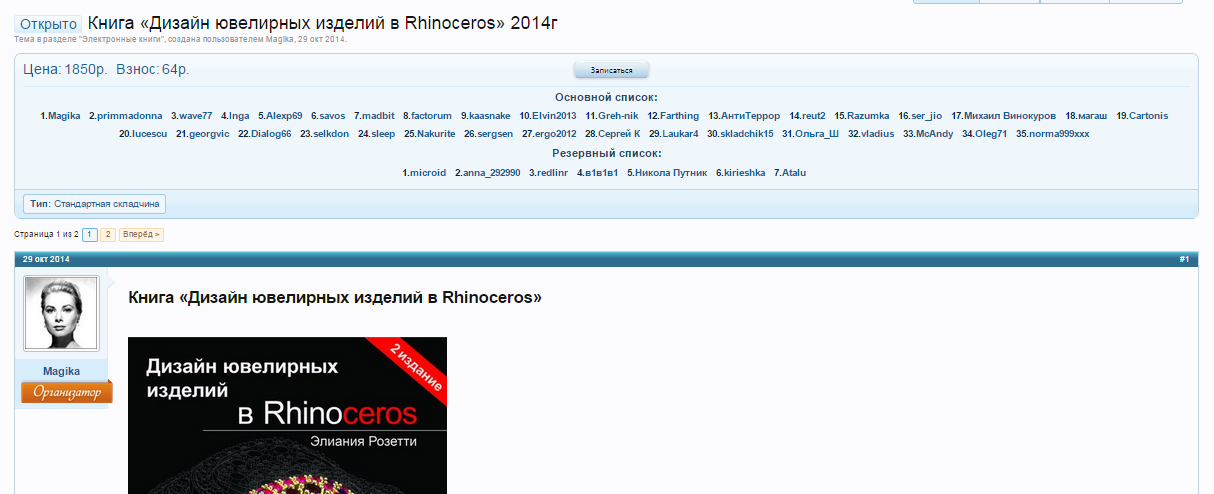
Task: Select Сергей К in participant list
Action: [x=619, y=134]
